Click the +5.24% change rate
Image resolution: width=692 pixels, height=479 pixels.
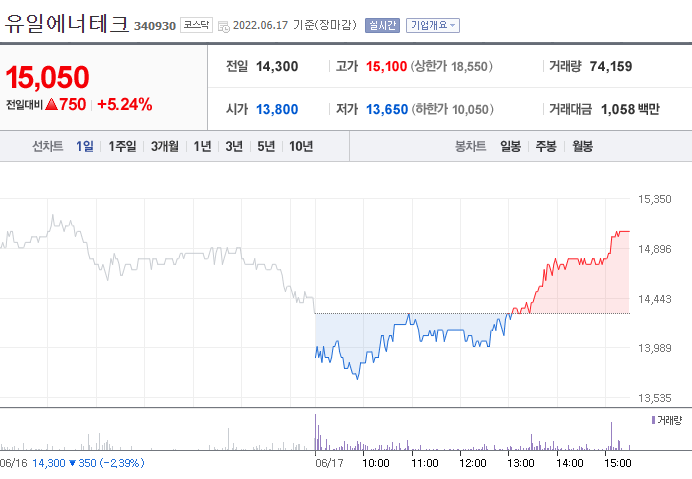[124, 105]
